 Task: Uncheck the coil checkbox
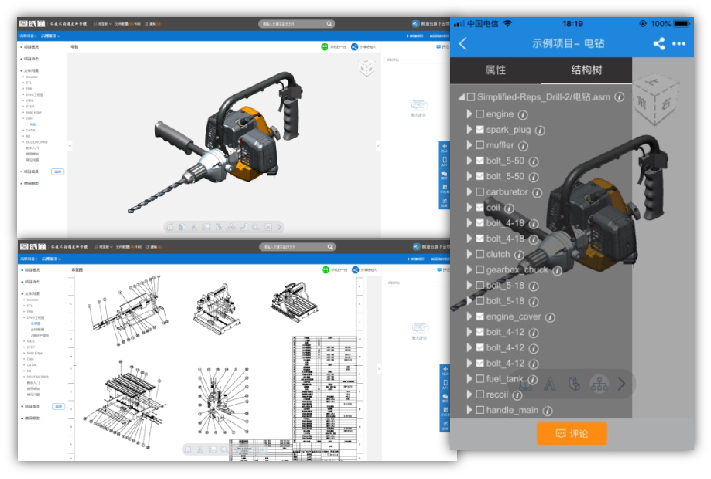click(x=480, y=207)
